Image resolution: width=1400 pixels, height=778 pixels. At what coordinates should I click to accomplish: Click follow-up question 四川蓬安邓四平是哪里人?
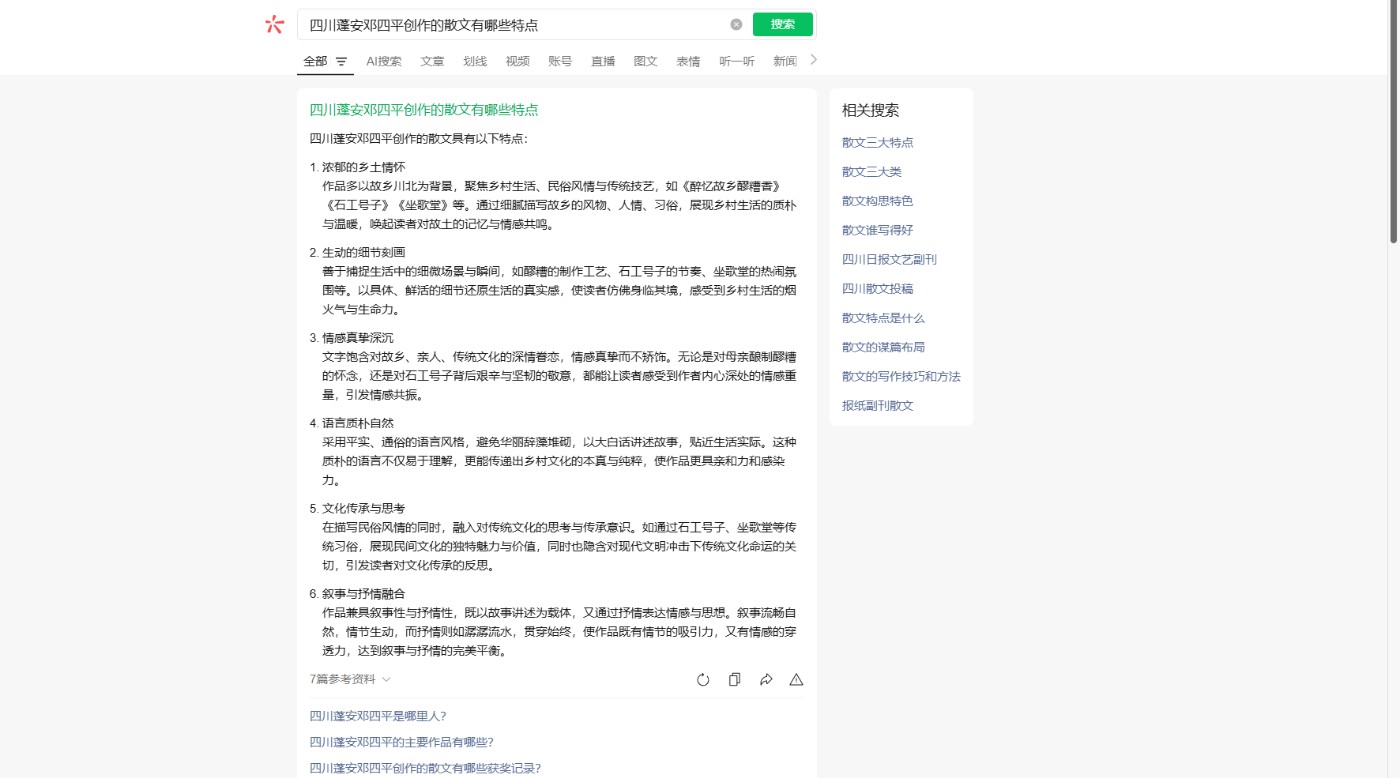[x=378, y=716]
